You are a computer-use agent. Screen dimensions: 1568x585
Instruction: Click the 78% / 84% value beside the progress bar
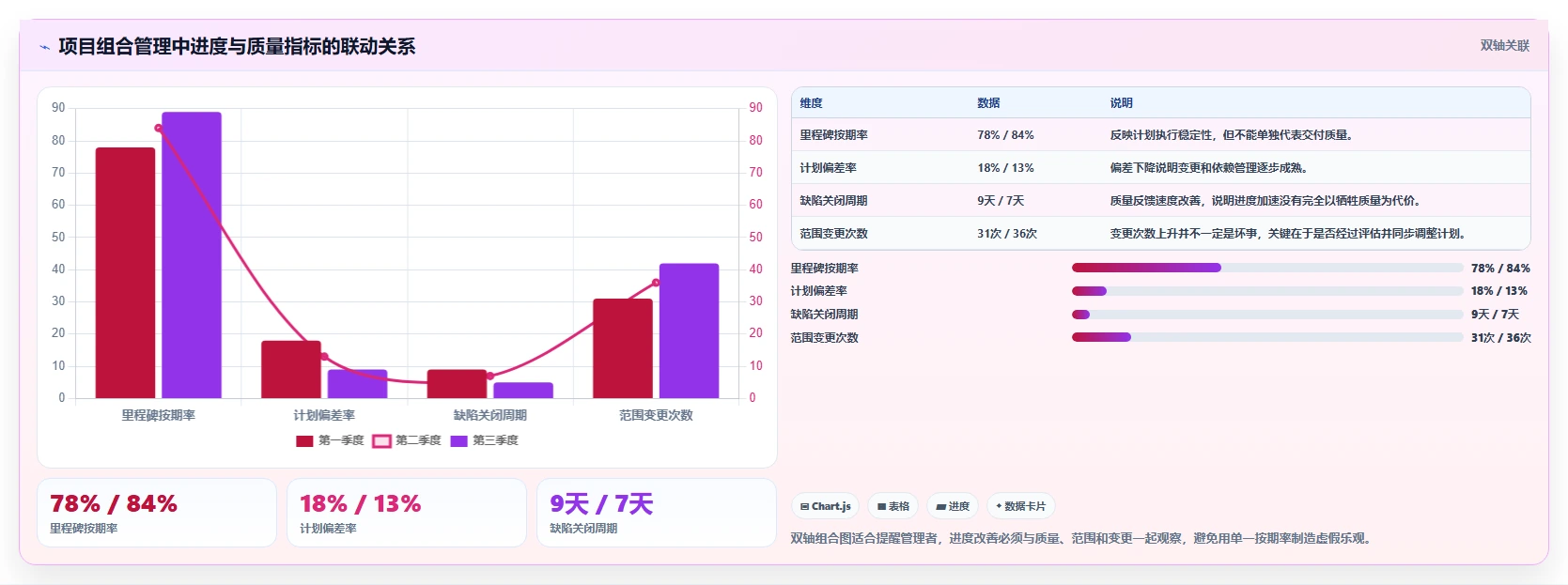(x=1500, y=269)
